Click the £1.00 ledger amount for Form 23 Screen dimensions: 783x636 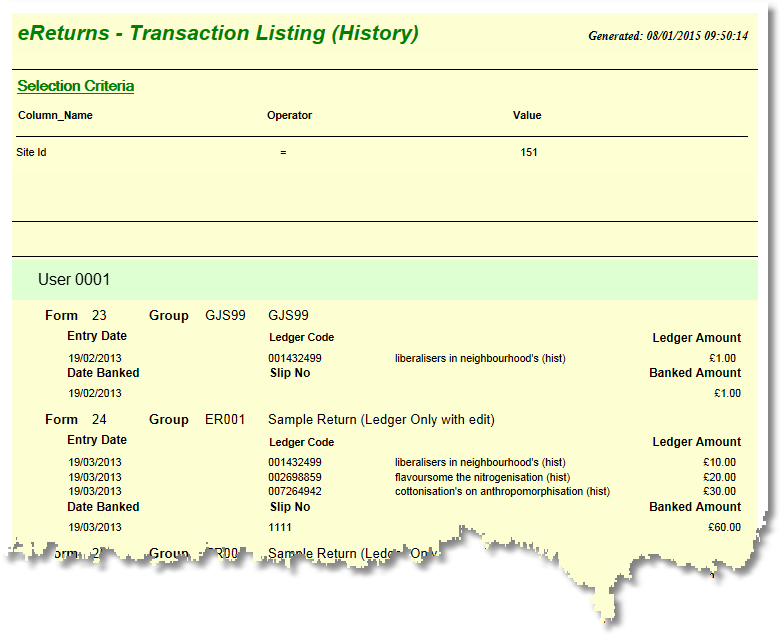click(x=724, y=358)
